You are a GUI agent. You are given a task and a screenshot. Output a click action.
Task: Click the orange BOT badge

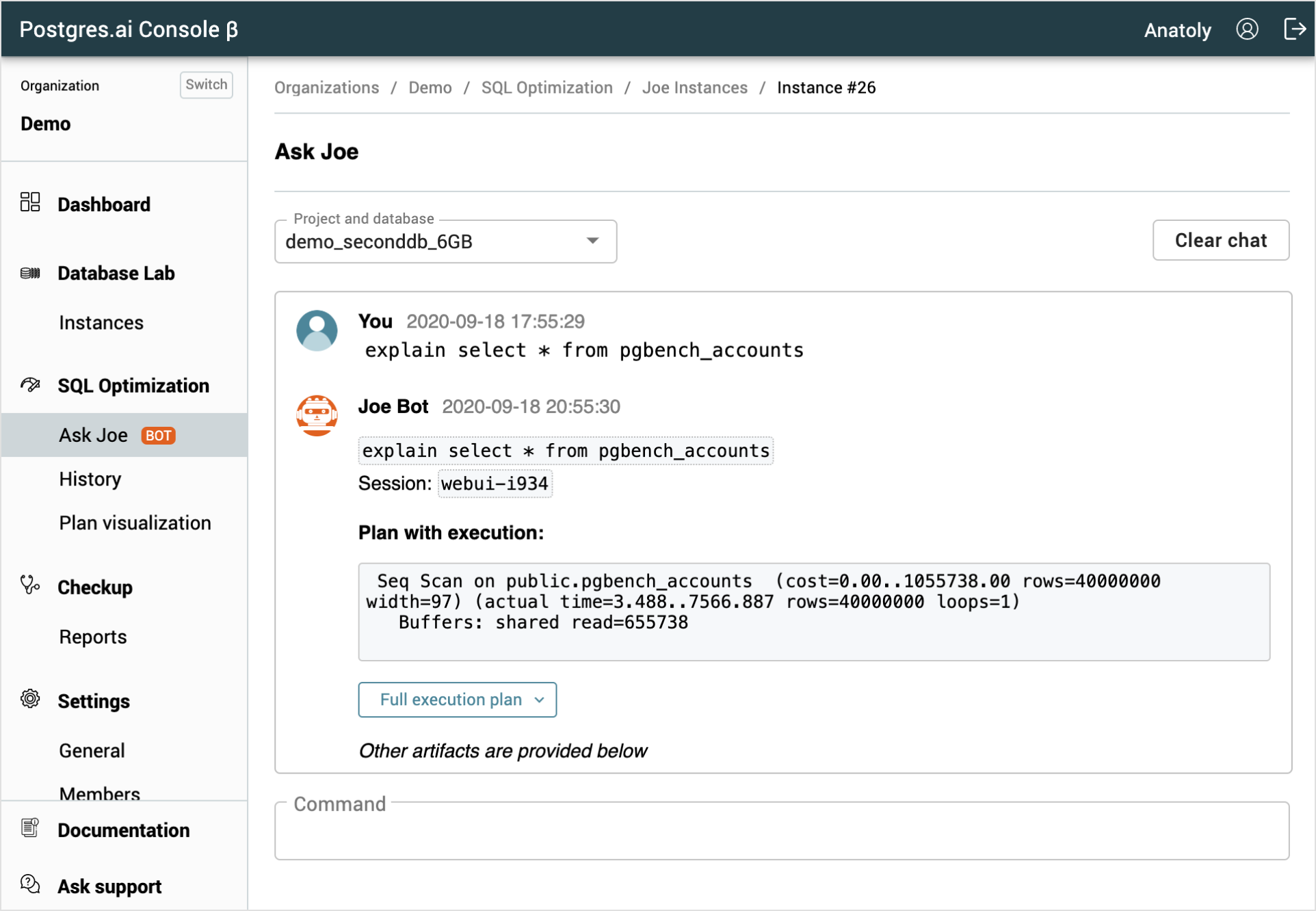[x=158, y=436]
